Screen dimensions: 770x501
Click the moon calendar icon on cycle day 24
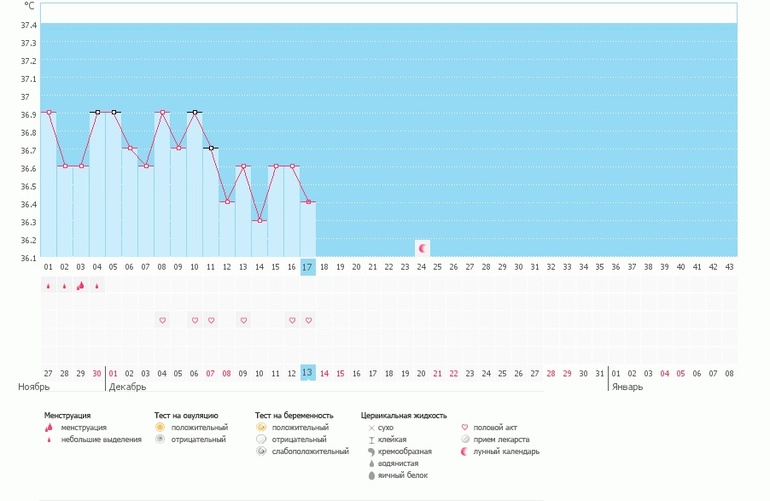pos(423,247)
